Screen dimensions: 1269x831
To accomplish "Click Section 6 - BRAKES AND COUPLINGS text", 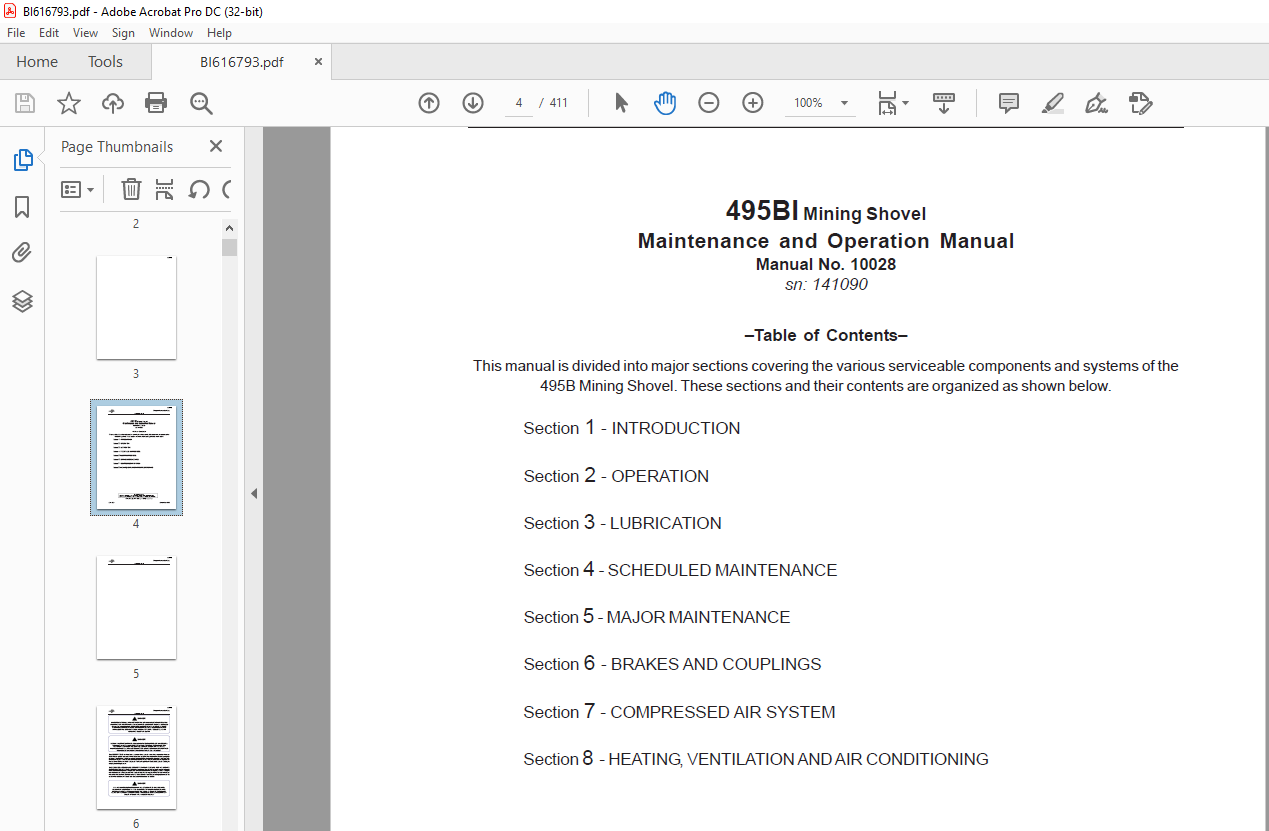I will [x=672, y=664].
